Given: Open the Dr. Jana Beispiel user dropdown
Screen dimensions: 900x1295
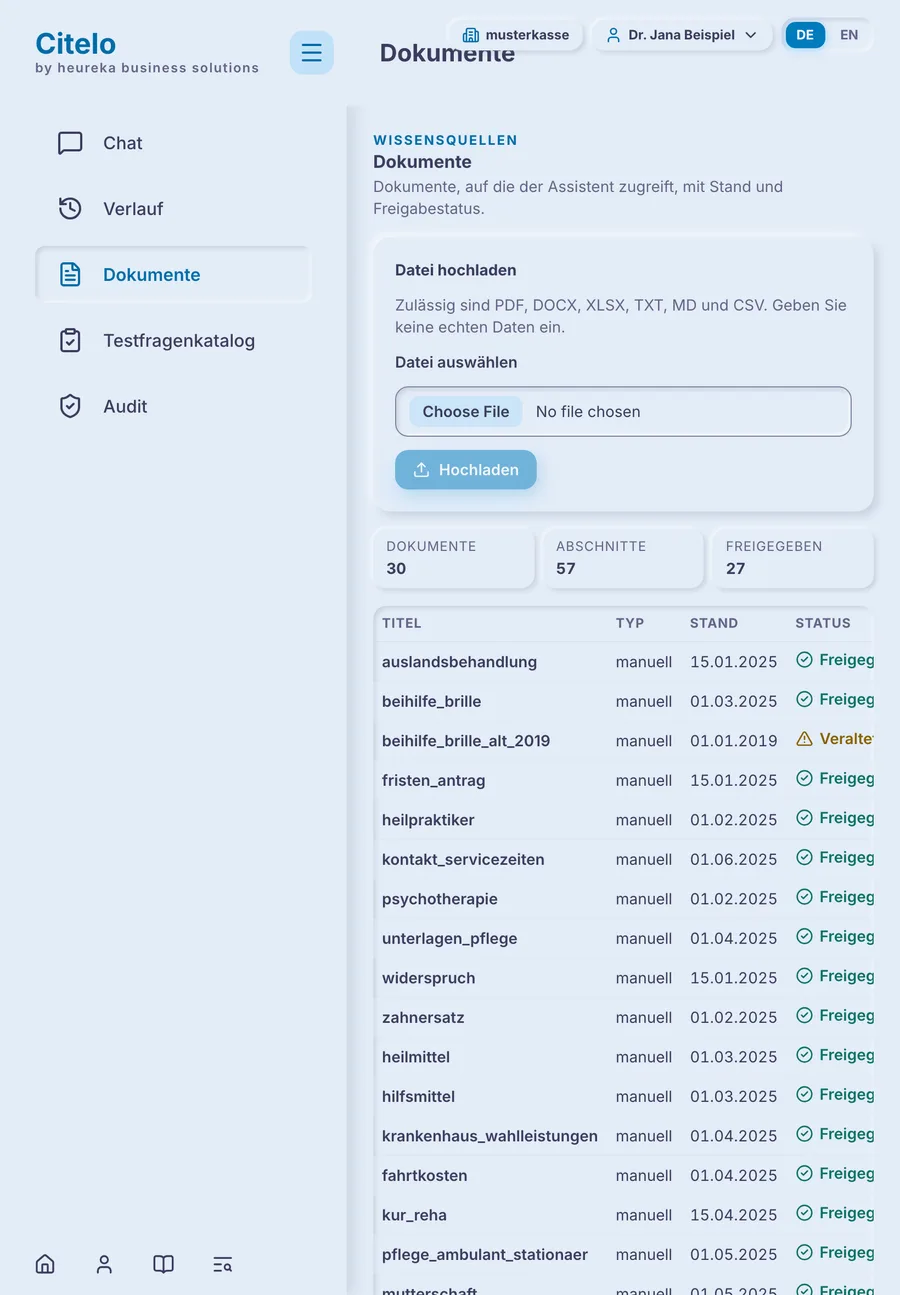Looking at the screenshot, I should (681, 35).
